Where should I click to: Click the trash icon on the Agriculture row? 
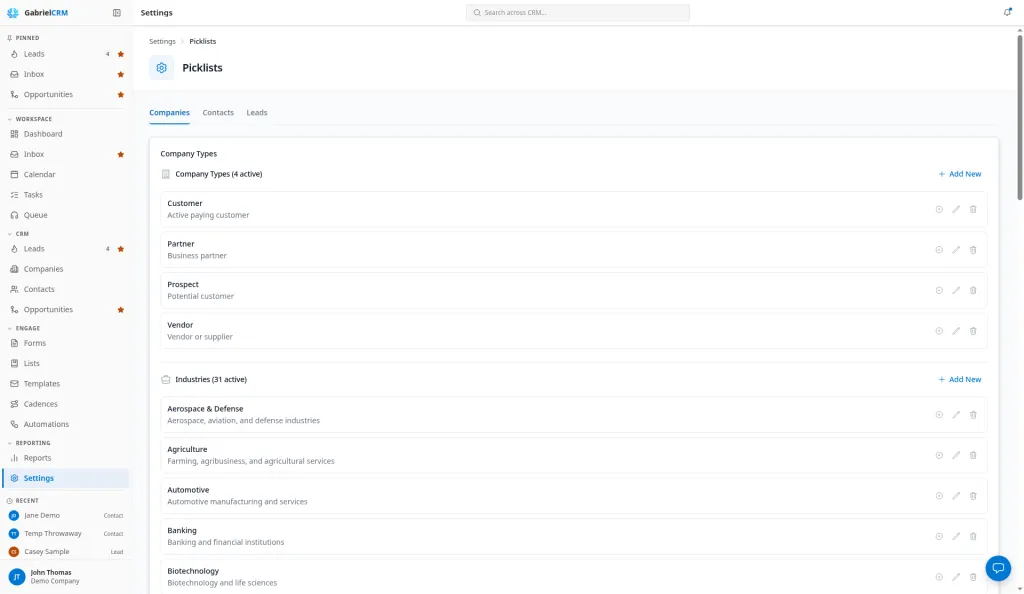(973, 455)
